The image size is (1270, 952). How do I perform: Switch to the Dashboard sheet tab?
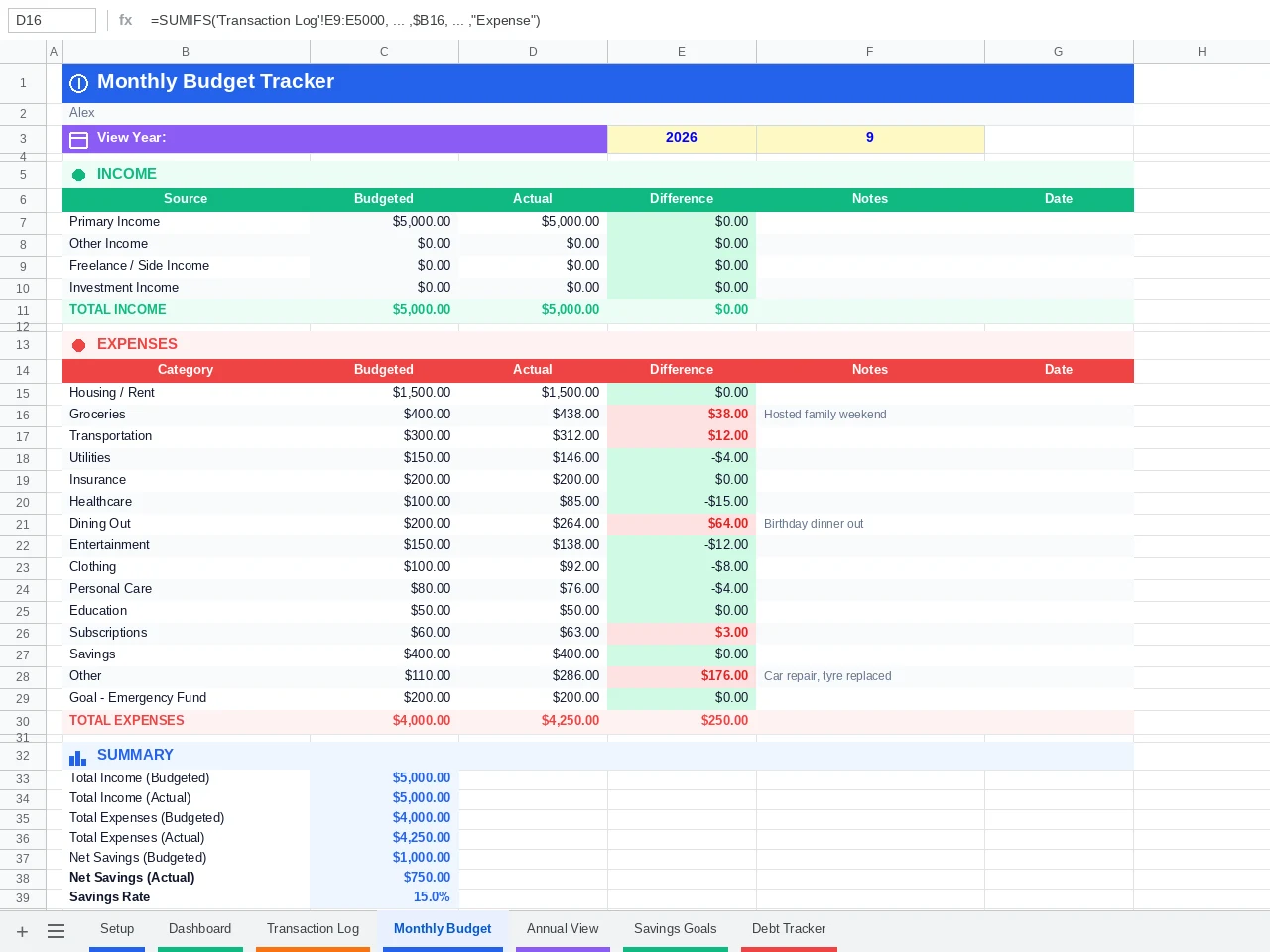pos(199,929)
